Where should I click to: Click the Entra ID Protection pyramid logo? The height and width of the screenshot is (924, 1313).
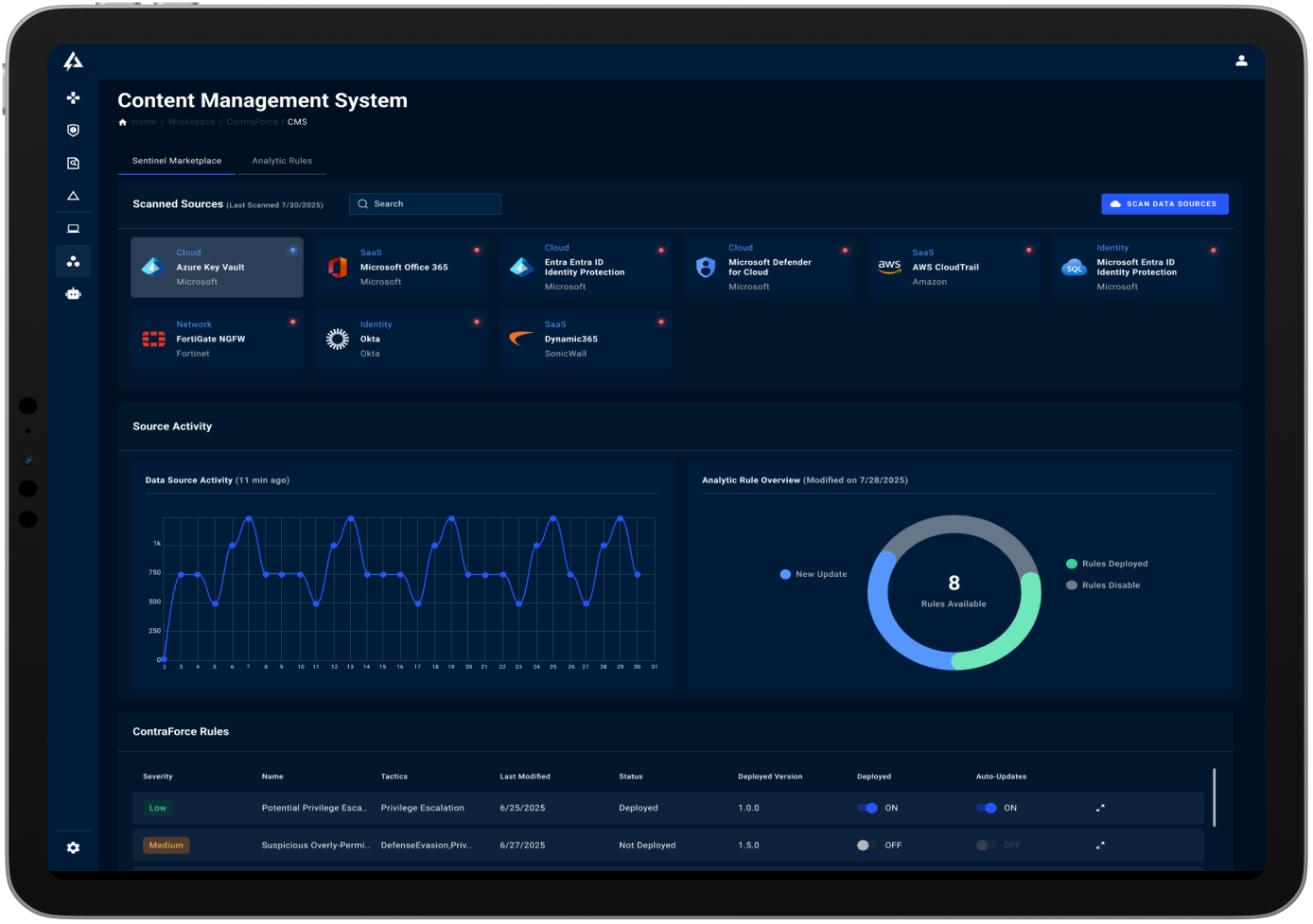pyautogui.click(x=521, y=268)
